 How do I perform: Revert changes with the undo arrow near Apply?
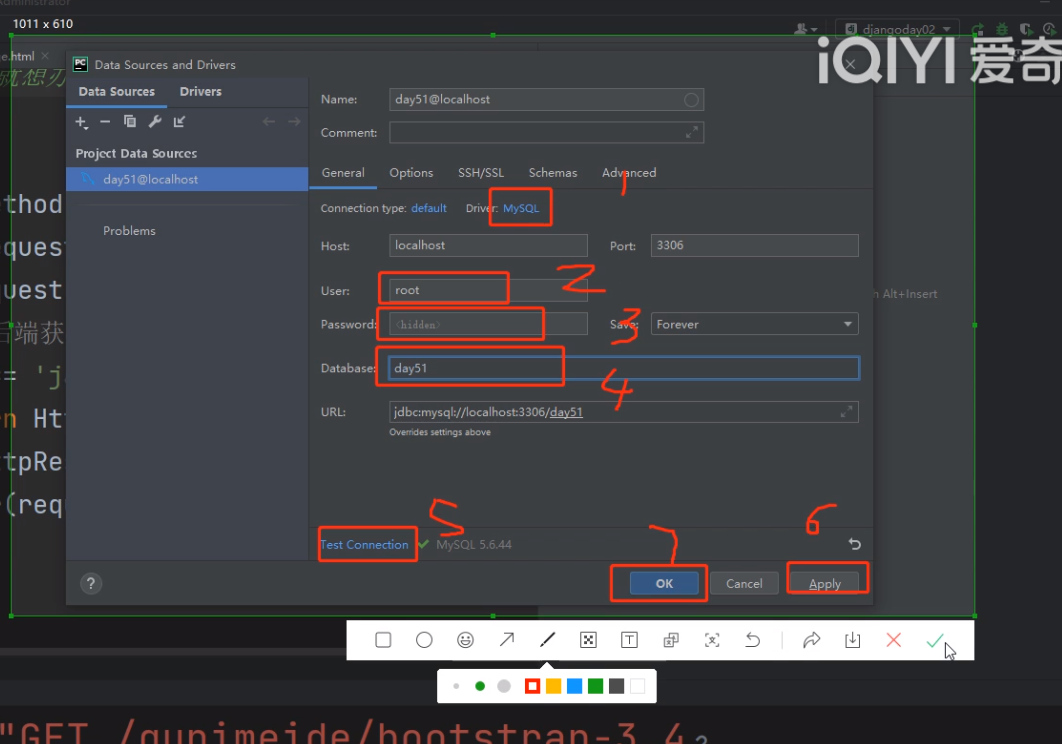(x=855, y=544)
